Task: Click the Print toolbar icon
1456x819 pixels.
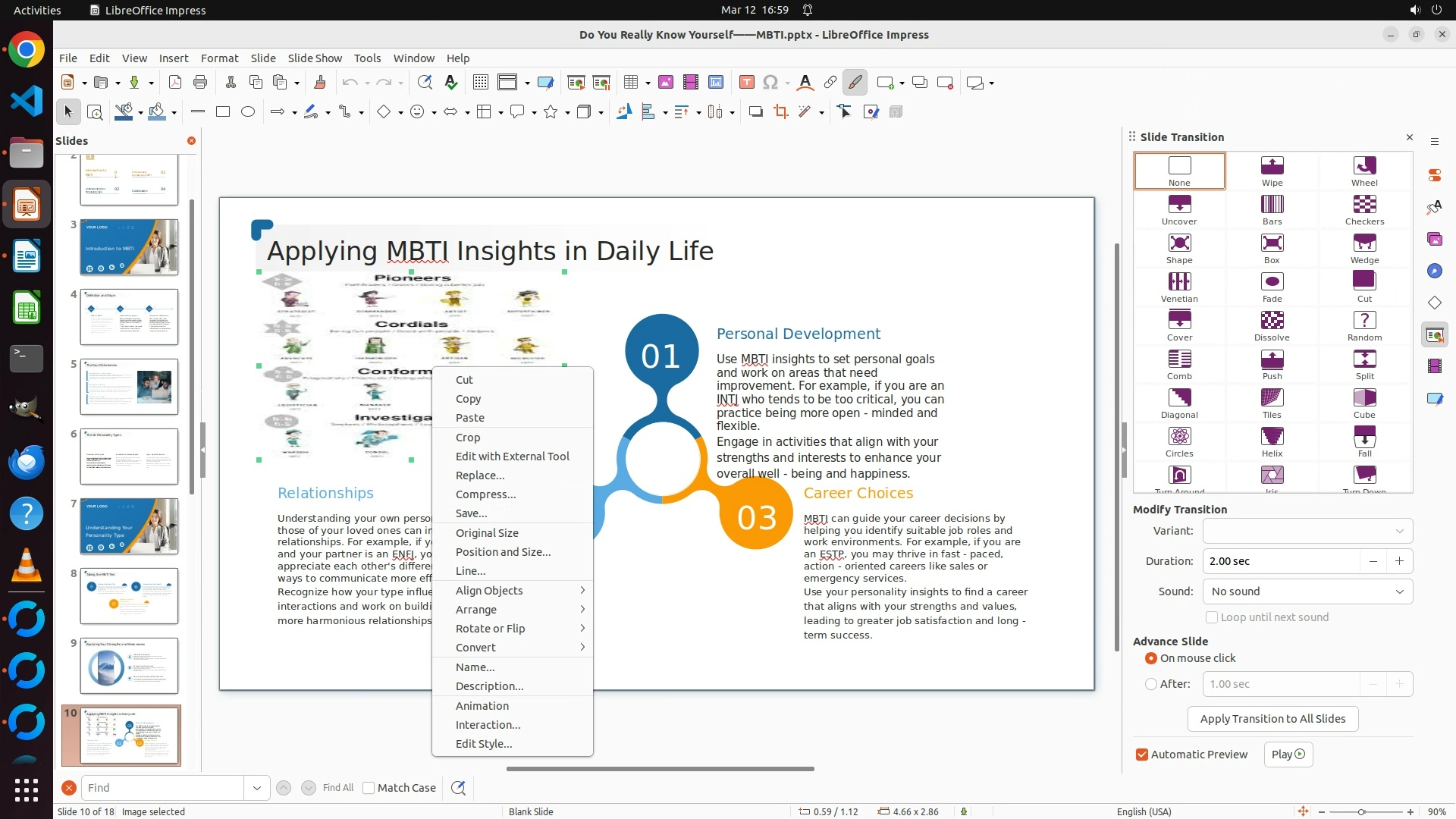Action: click(200, 83)
